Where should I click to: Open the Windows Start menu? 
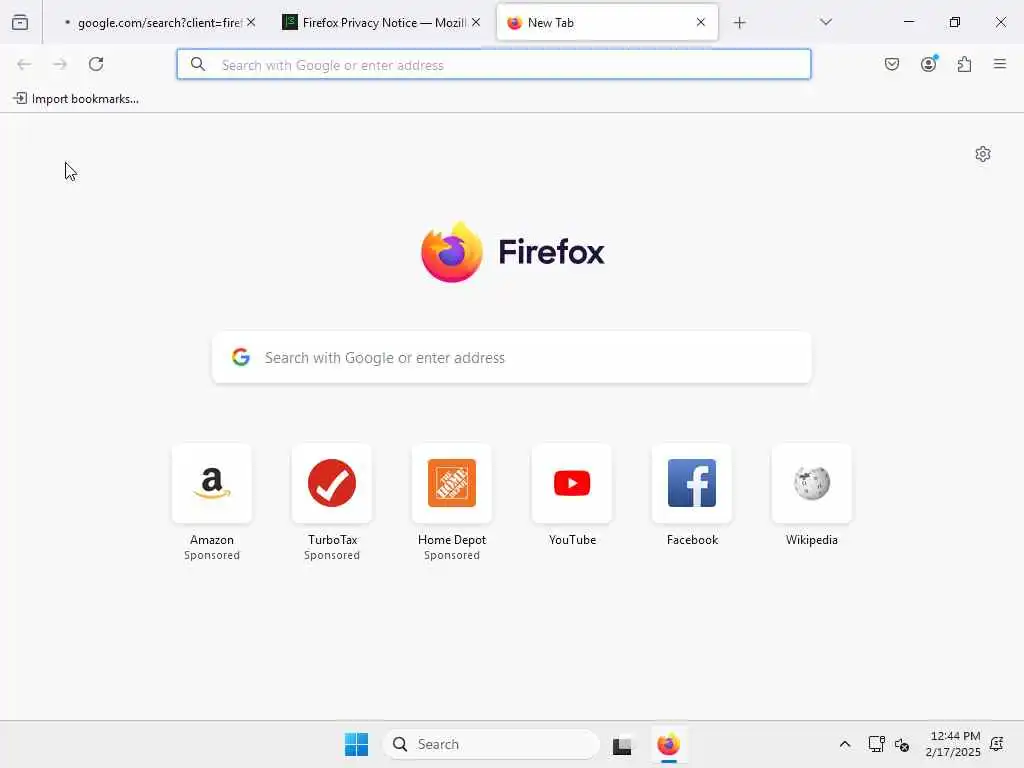pos(357,744)
